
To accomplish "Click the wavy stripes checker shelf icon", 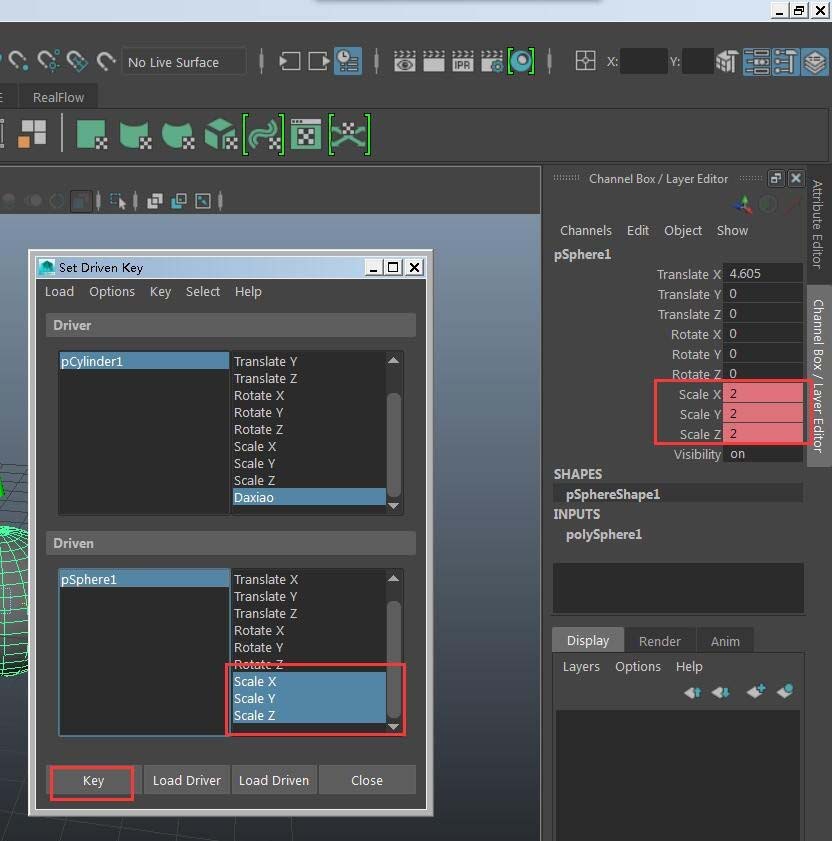I will pyautogui.click(x=263, y=134).
